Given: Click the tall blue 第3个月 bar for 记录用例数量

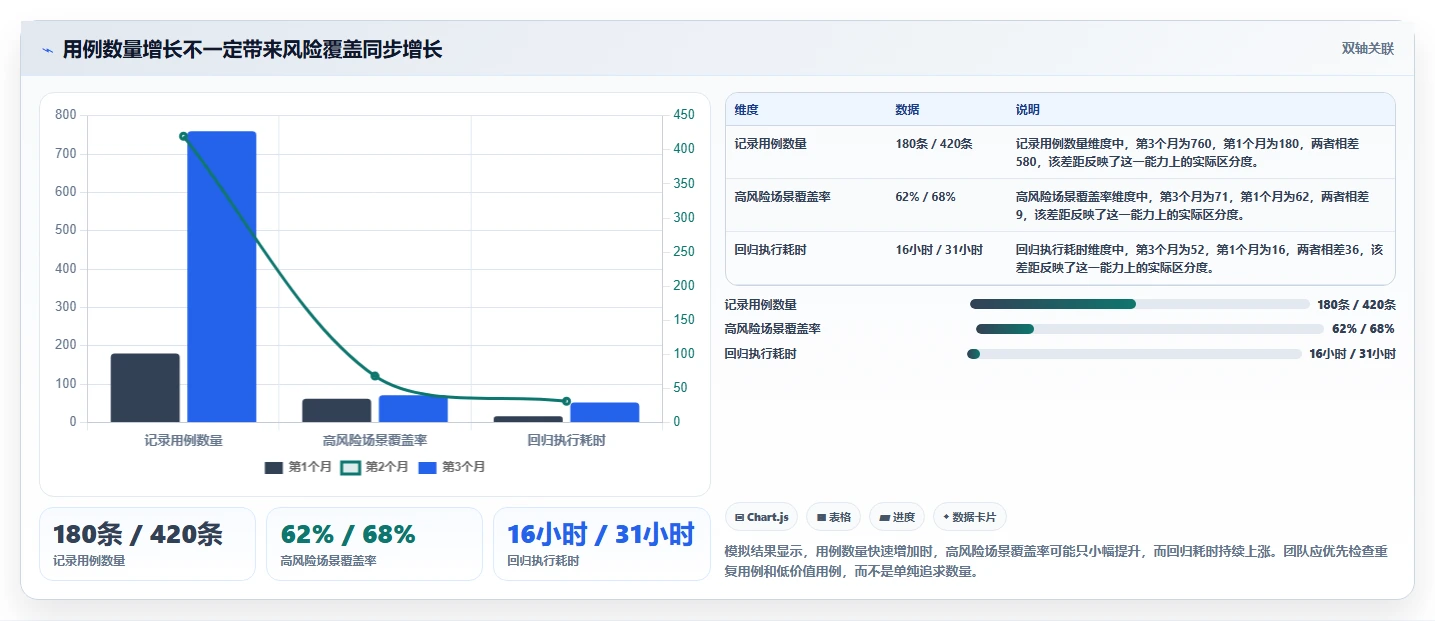Looking at the screenshot, I should 221,276.
